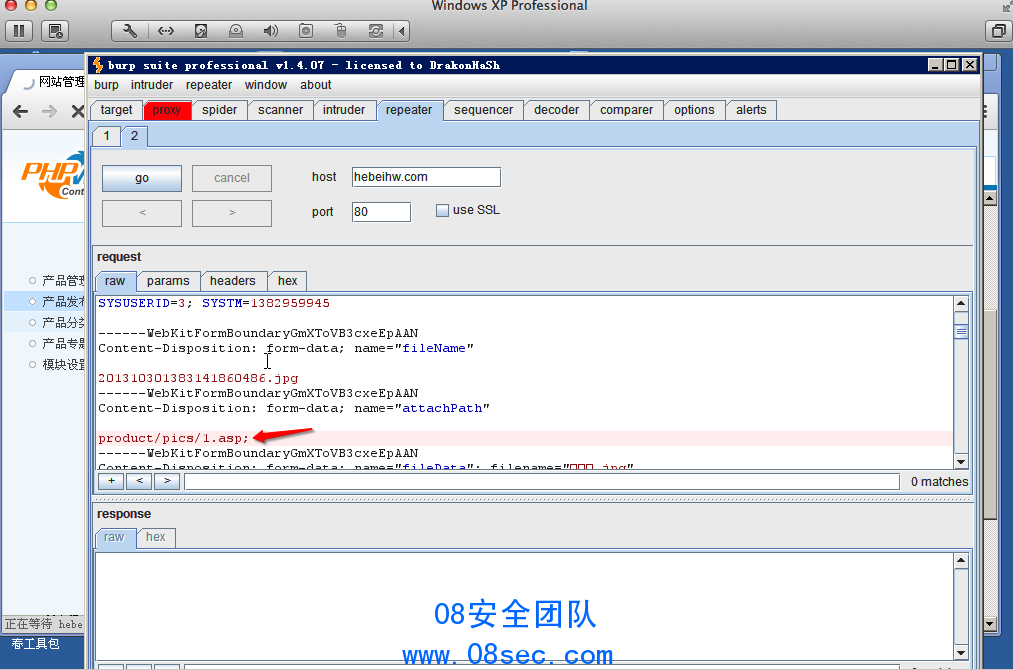Click the request search text field
1013x670 pixels.
point(541,481)
